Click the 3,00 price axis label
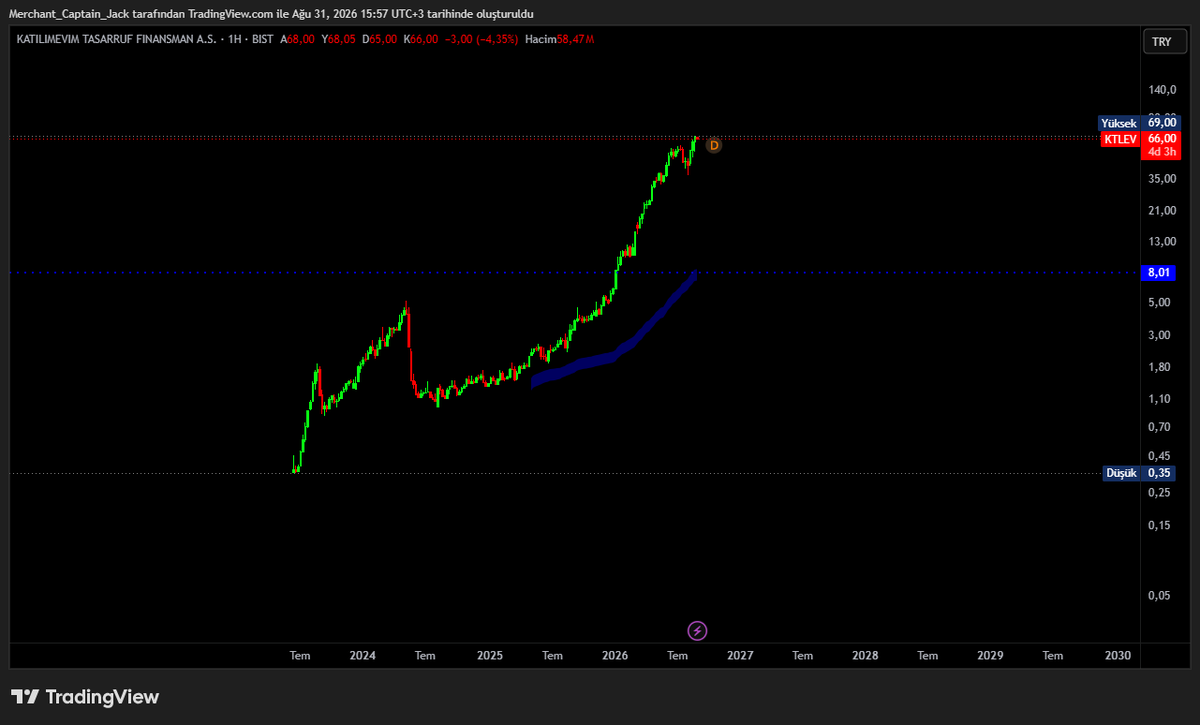 coord(1160,335)
